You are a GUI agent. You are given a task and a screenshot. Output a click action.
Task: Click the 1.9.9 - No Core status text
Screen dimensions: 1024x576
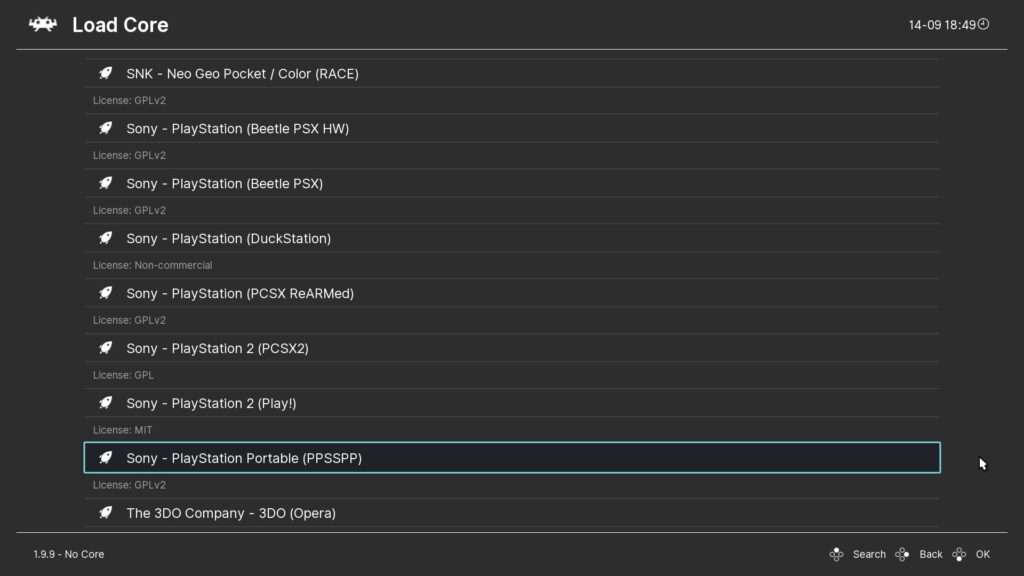69,554
